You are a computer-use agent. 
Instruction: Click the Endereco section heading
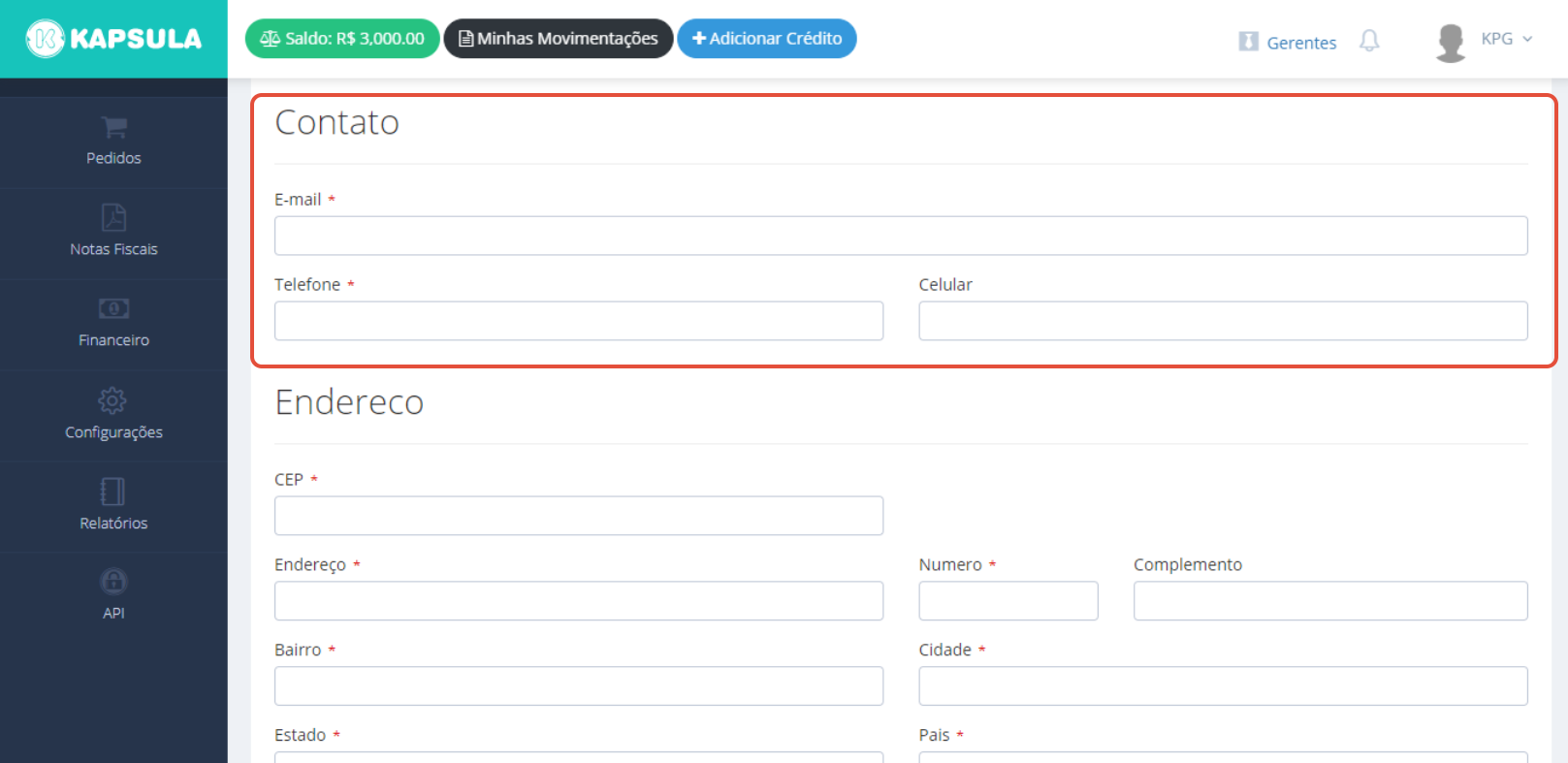[349, 402]
